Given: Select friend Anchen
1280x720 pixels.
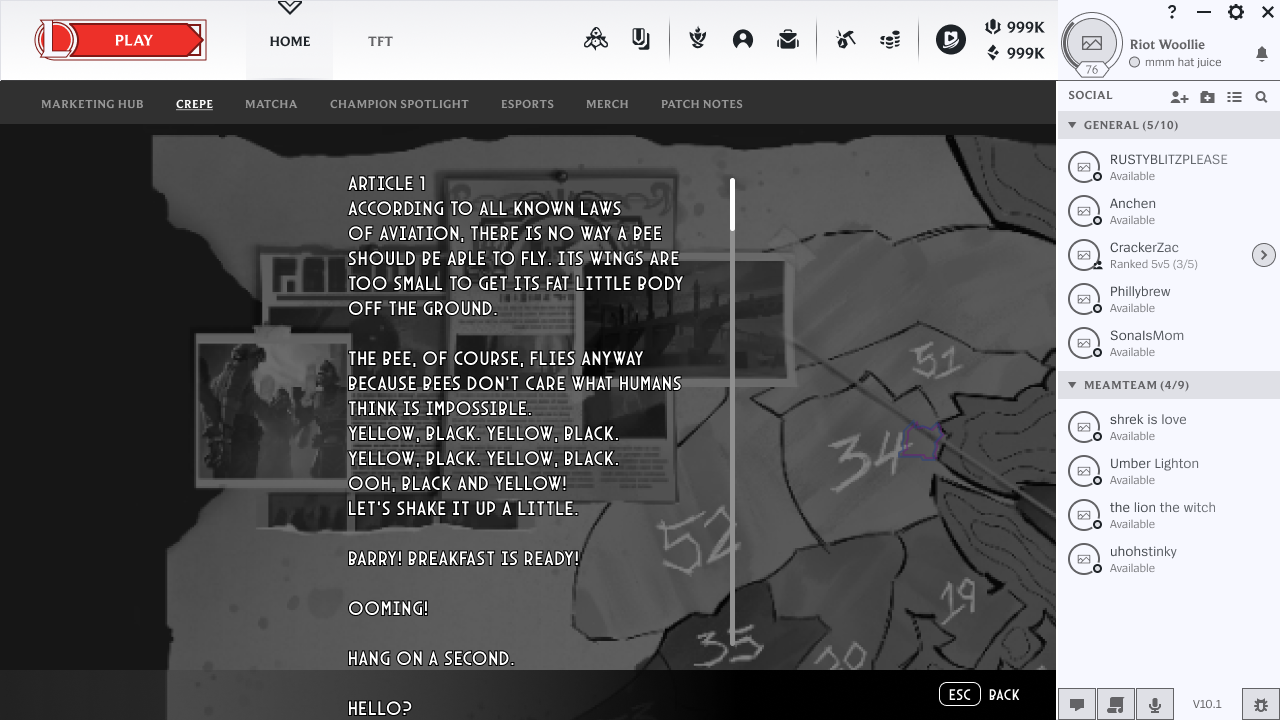Looking at the screenshot, I should point(1168,211).
